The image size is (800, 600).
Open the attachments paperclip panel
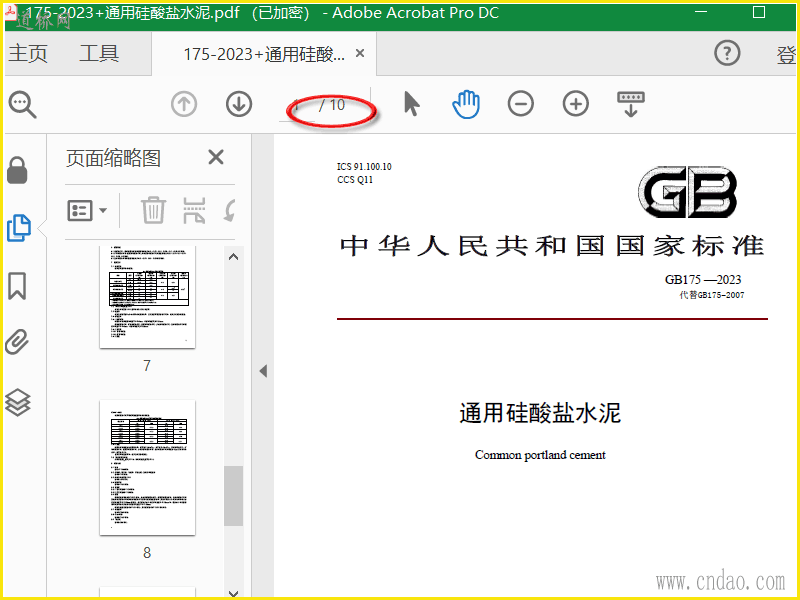pyautogui.click(x=17, y=342)
